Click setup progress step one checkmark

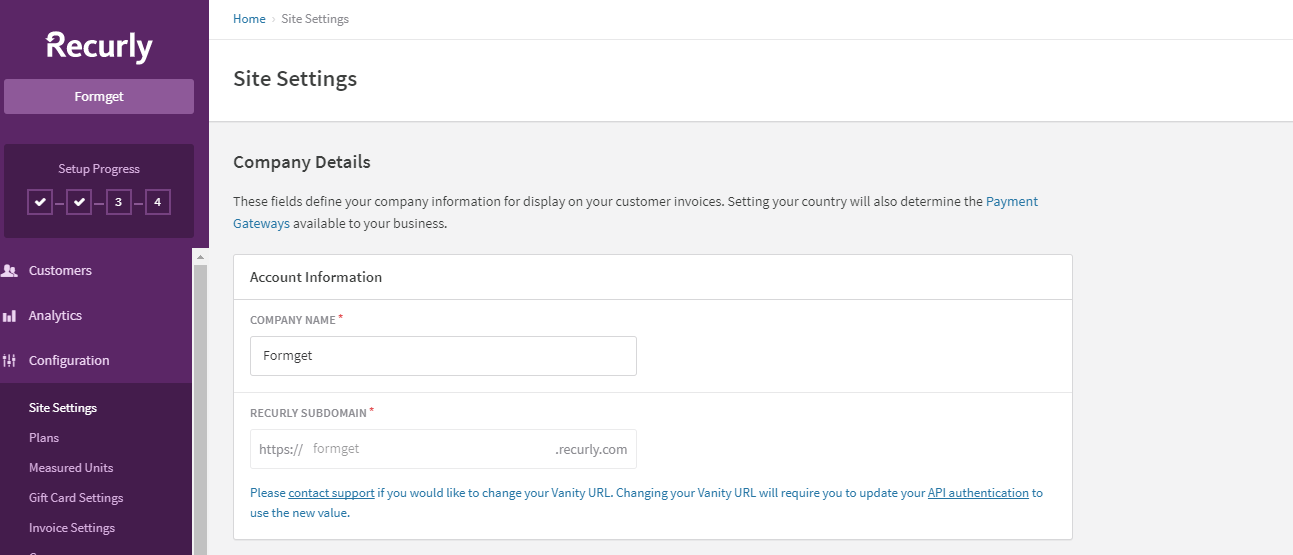pyautogui.click(x=40, y=202)
